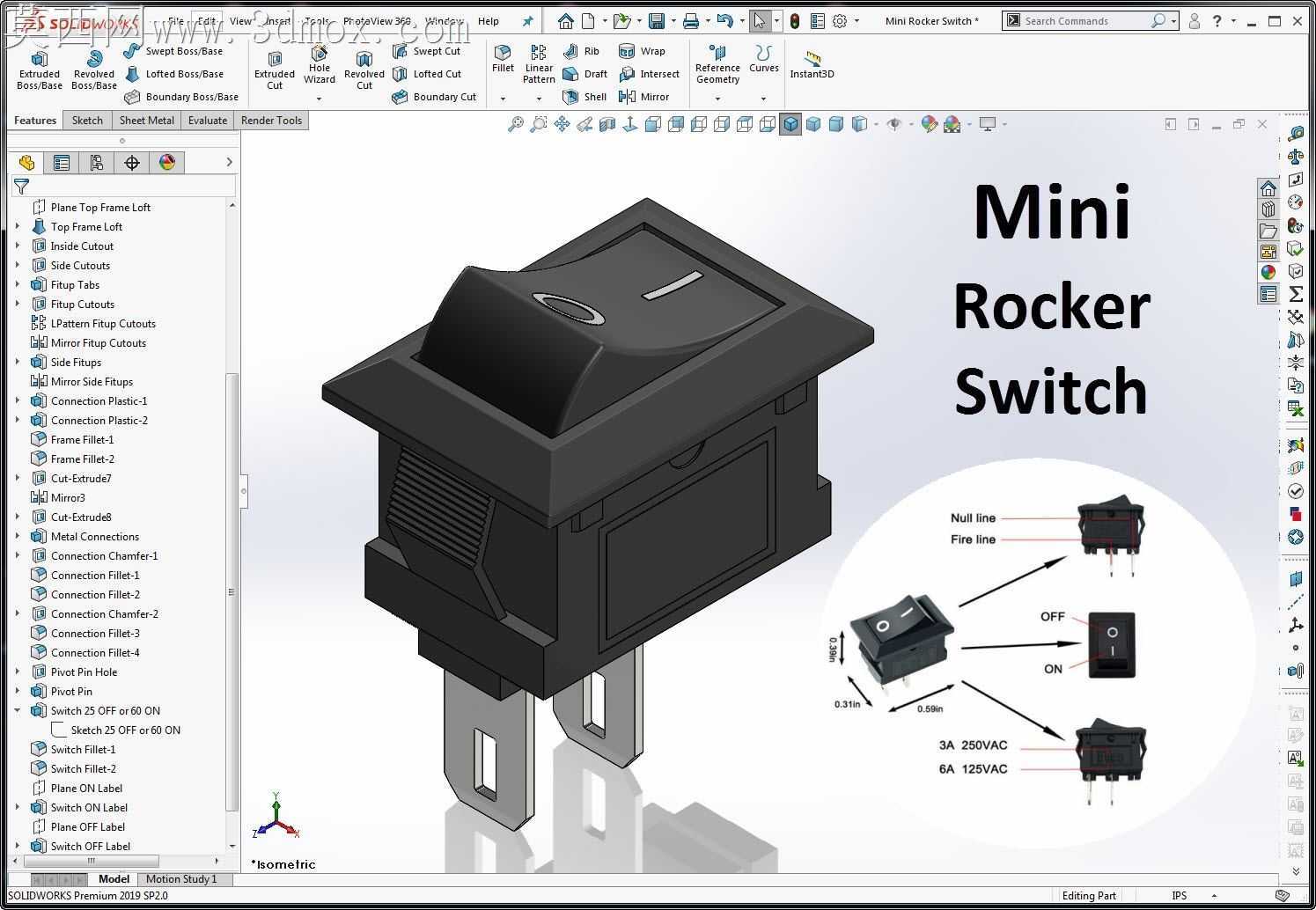Image resolution: width=1316 pixels, height=910 pixels.
Task: Open the Options gear icon
Action: pos(840,21)
